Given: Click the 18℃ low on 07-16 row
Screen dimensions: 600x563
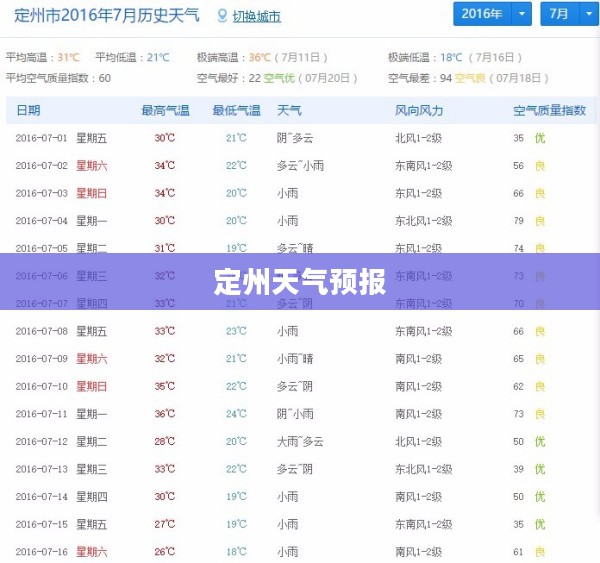Looking at the screenshot, I should pos(236,552).
